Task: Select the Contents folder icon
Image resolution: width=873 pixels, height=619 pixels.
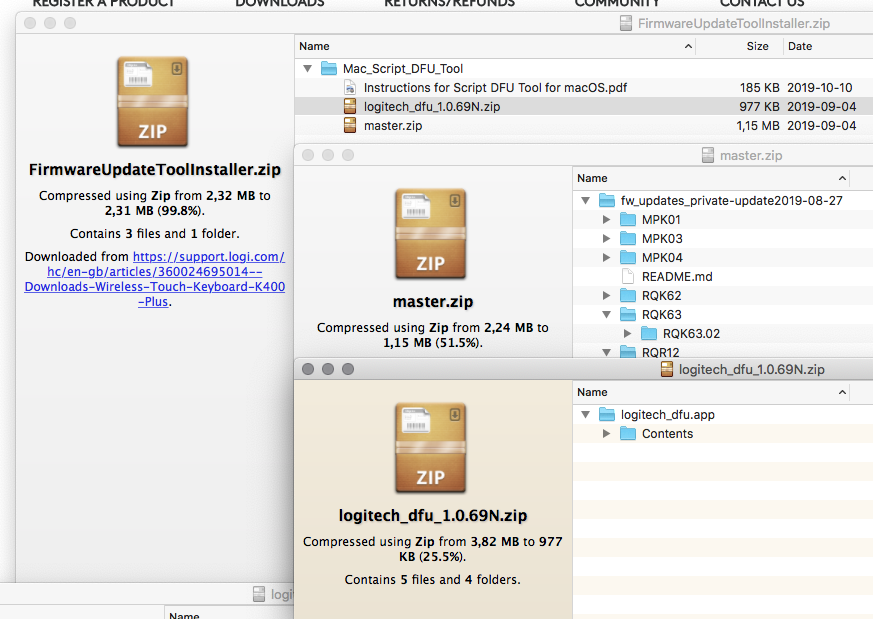Action: (x=628, y=433)
